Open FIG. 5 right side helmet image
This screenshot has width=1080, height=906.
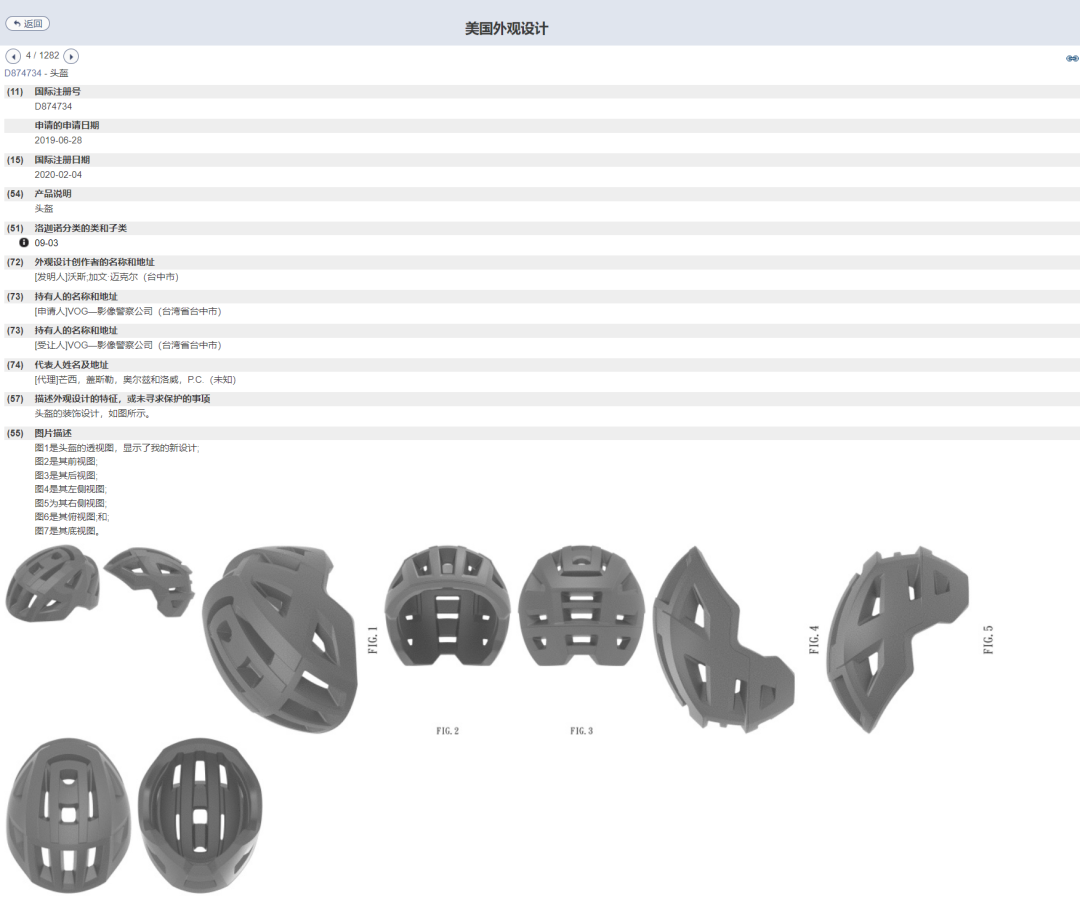click(897, 639)
